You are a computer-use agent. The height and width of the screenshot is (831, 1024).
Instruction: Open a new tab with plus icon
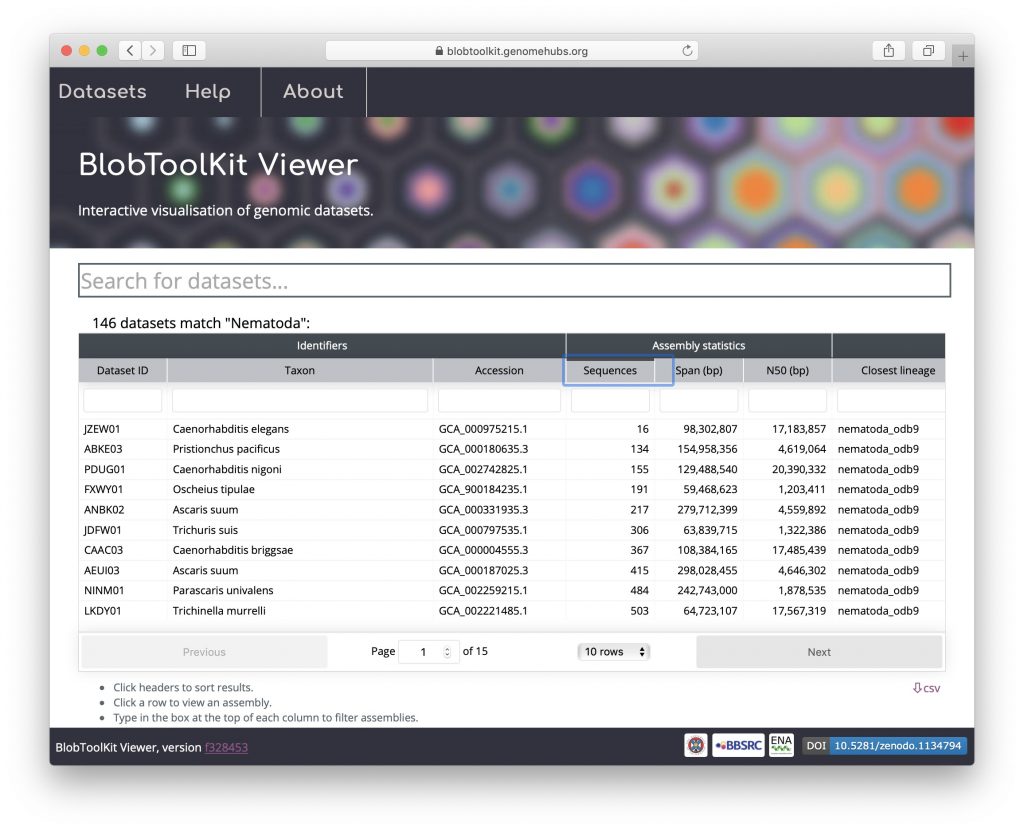[x=963, y=56]
